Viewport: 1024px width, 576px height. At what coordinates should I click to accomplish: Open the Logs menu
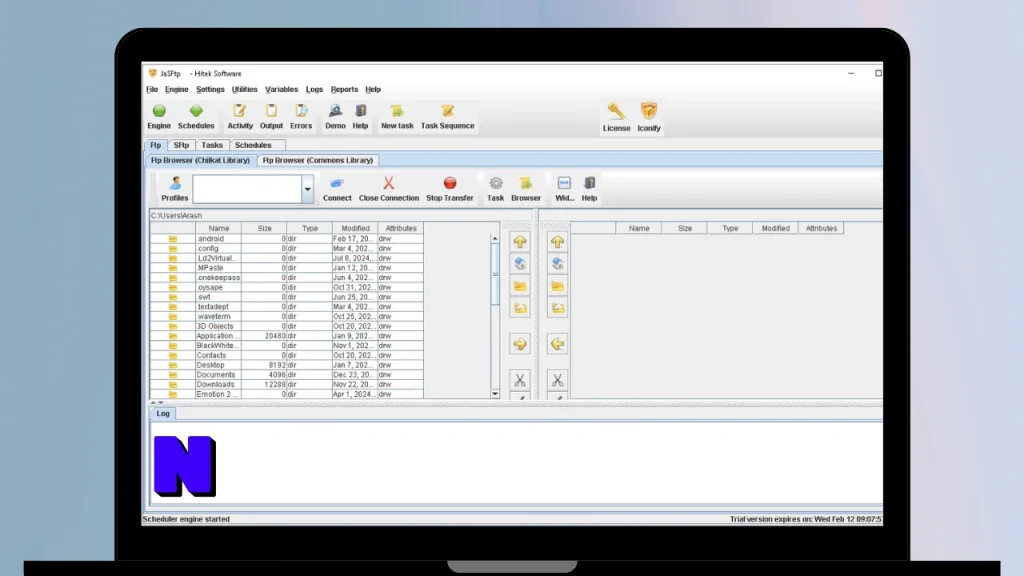(x=314, y=89)
